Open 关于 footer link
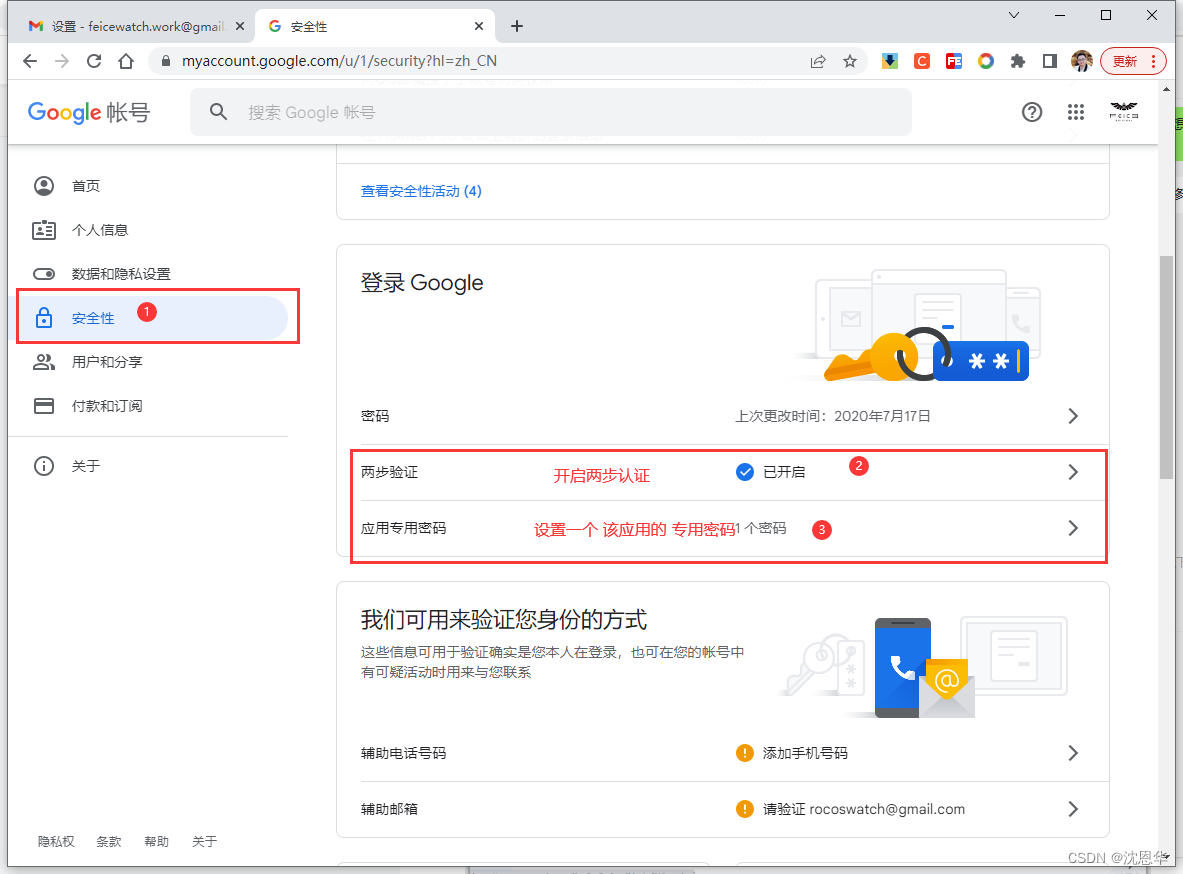 click(x=204, y=841)
